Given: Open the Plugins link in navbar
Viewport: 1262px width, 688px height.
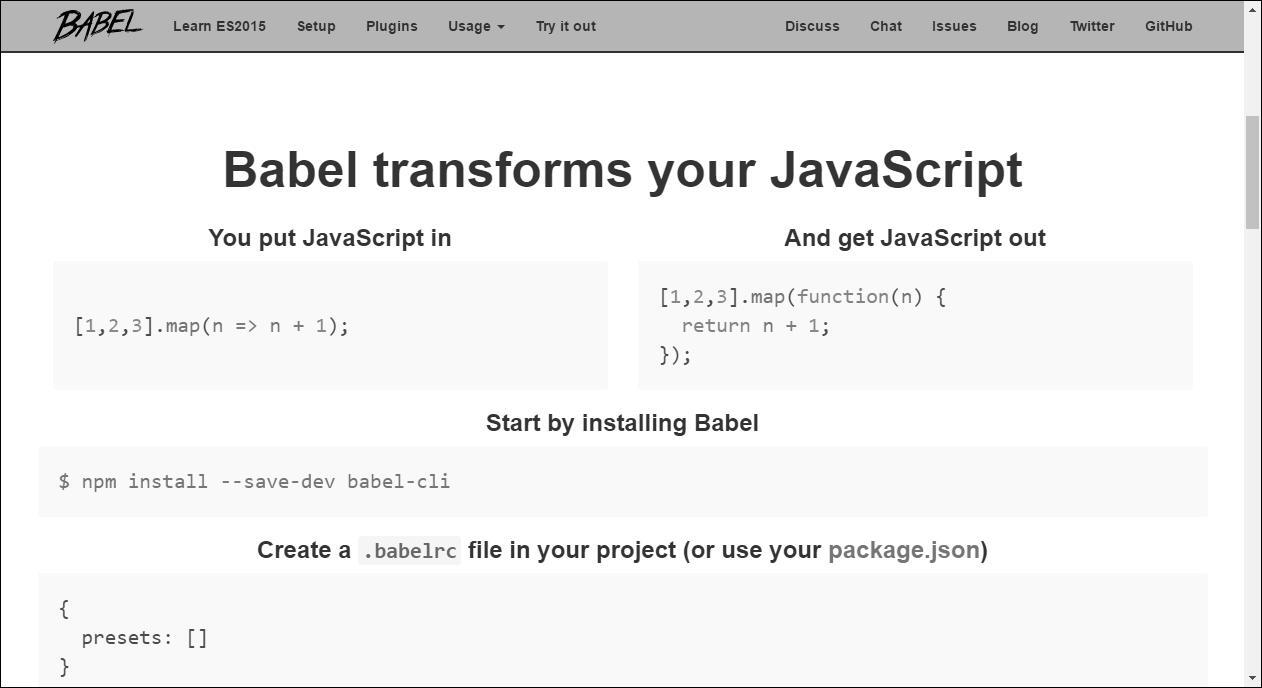Looking at the screenshot, I should click(x=391, y=26).
